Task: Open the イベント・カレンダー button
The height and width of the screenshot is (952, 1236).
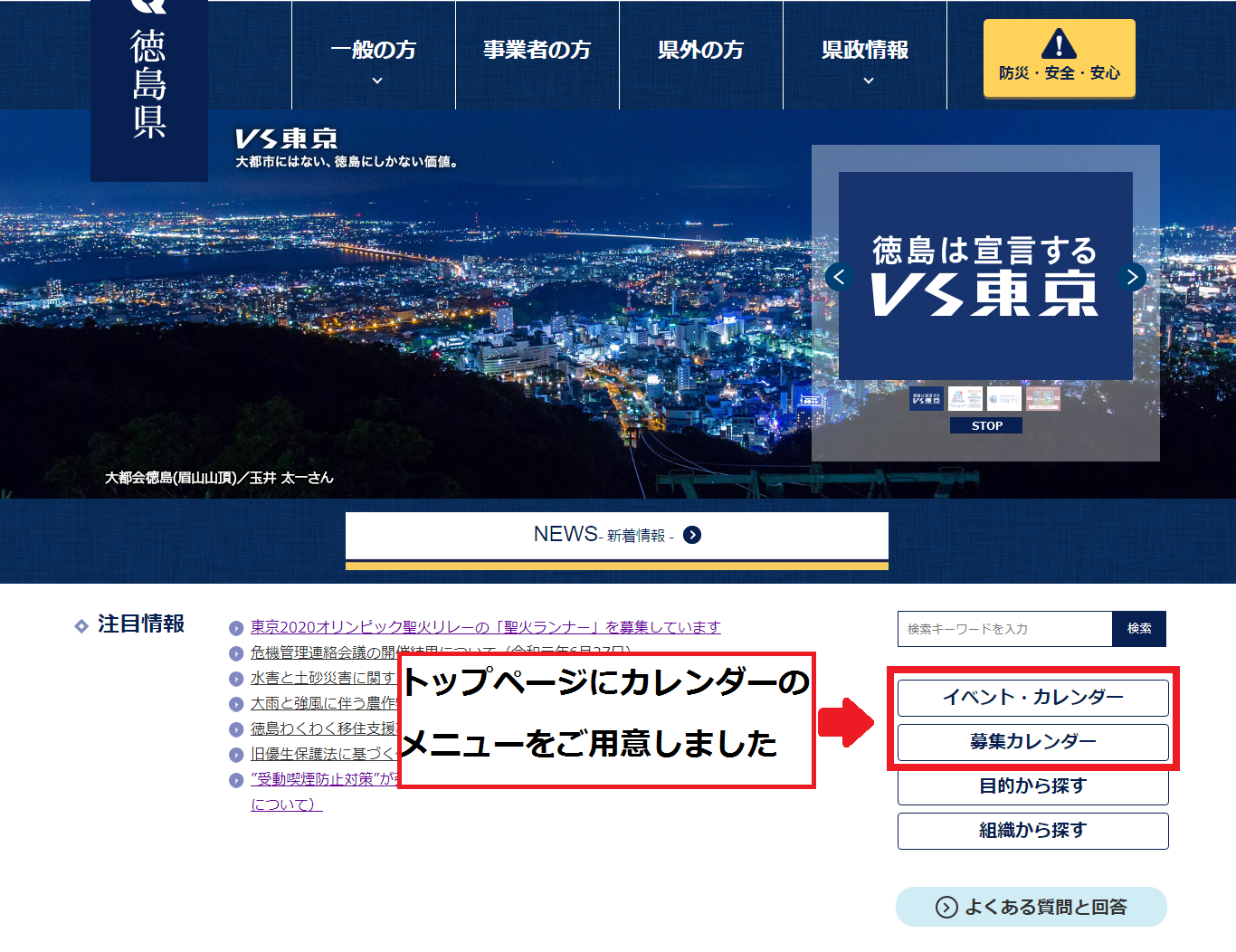Action: coord(1033,698)
